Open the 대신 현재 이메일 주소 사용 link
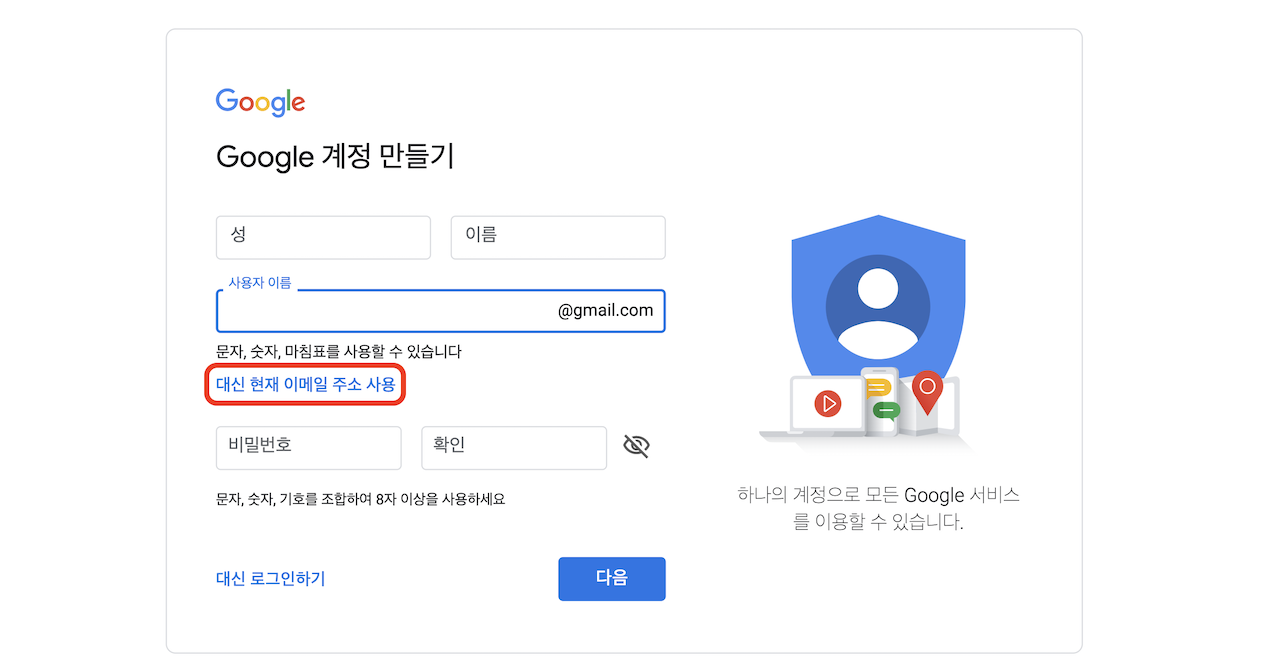 (306, 384)
